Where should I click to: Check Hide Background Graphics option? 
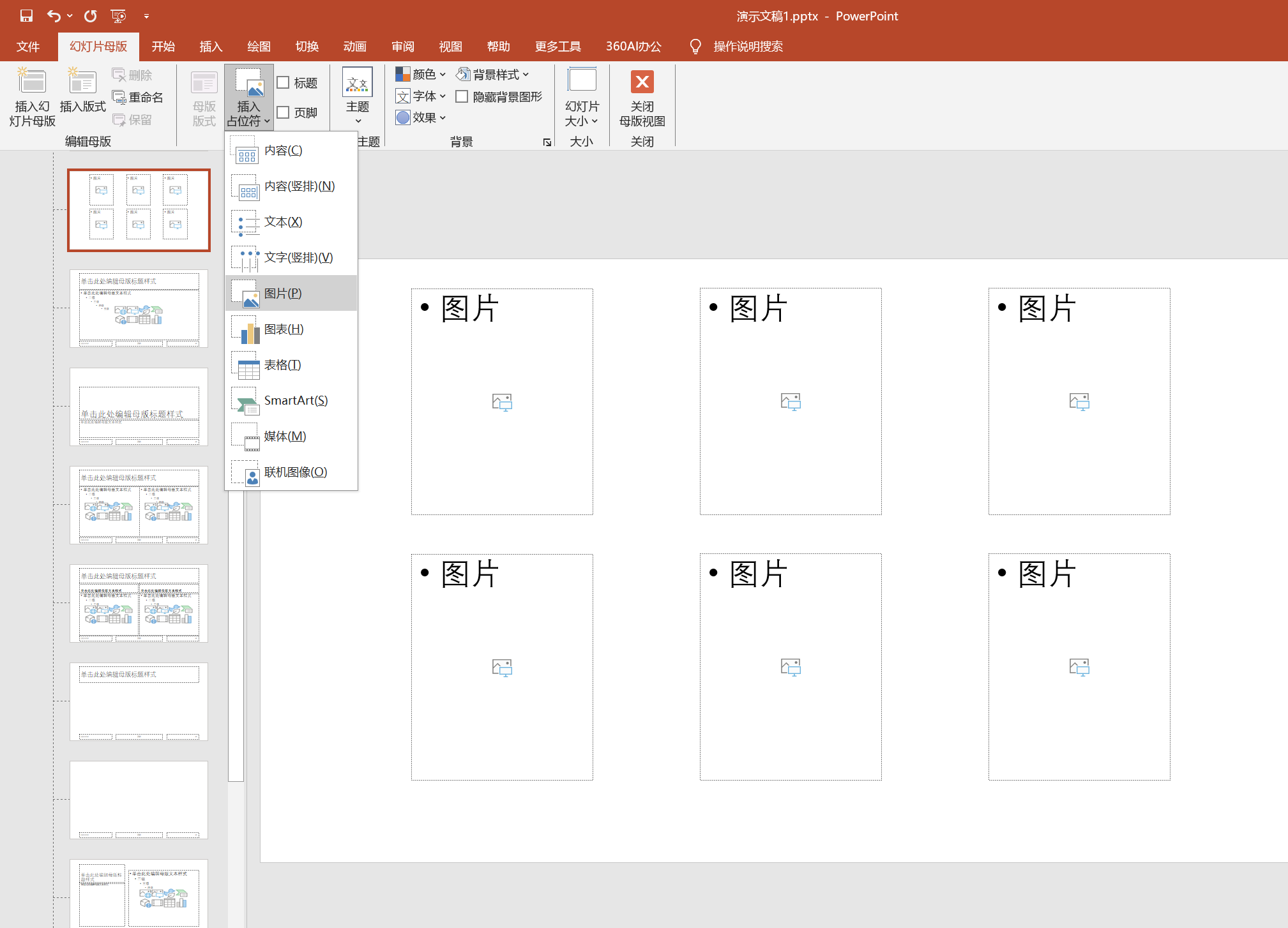[x=462, y=96]
